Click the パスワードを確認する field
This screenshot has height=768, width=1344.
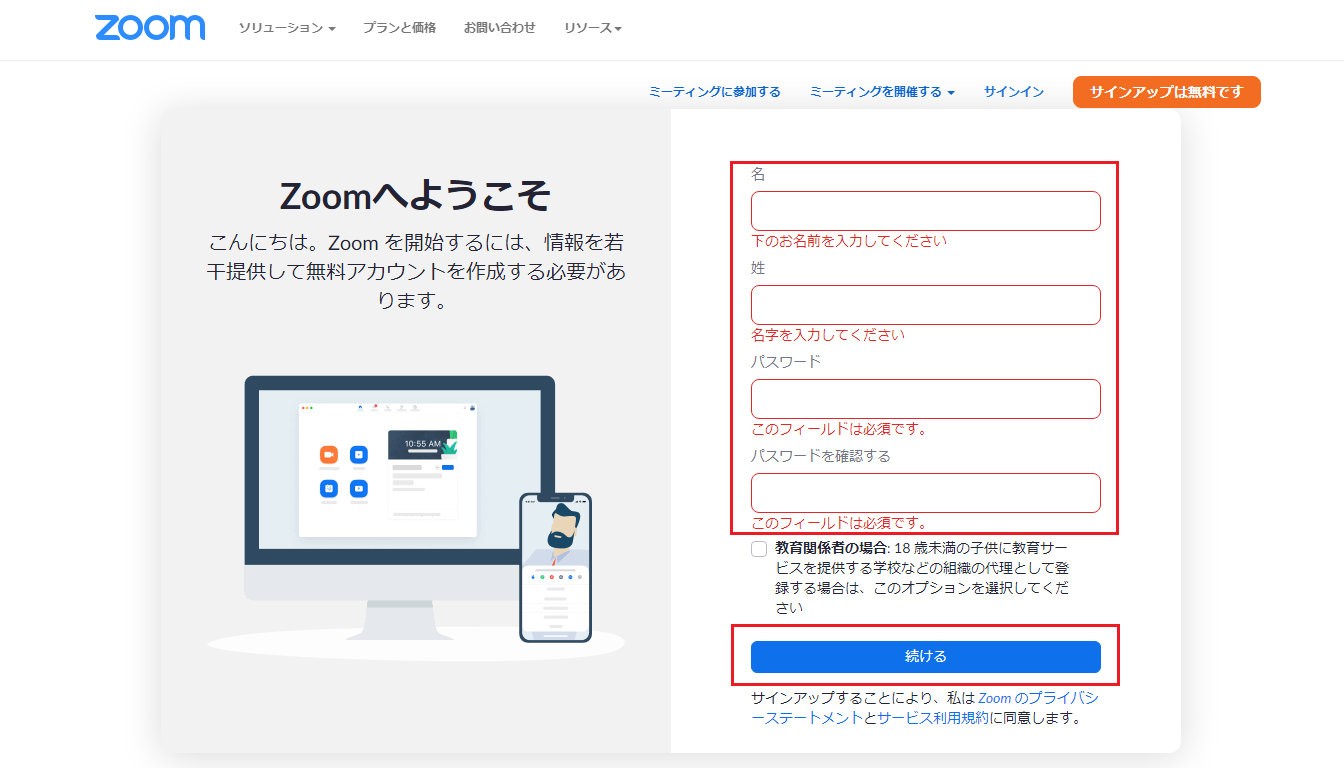pos(925,493)
